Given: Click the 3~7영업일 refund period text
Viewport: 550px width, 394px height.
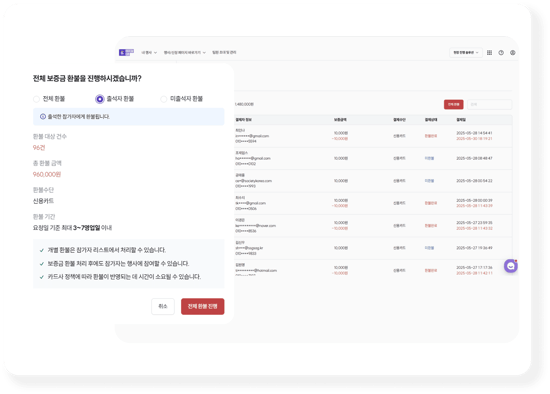Looking at the screenshot, I should coord(87,228).
